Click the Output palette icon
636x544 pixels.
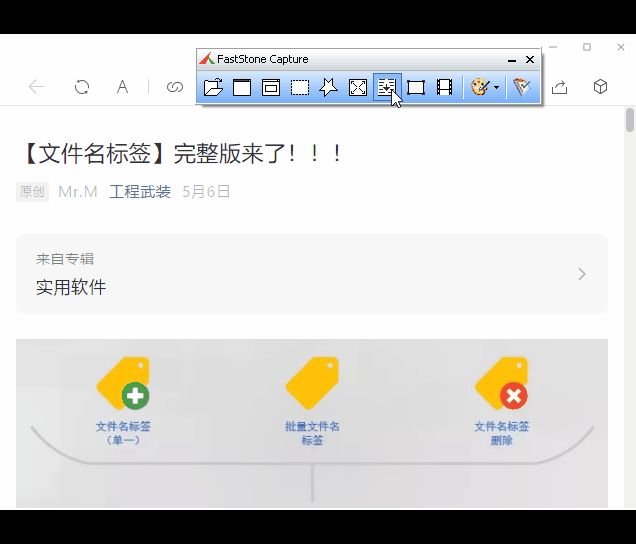click(480, 87)
